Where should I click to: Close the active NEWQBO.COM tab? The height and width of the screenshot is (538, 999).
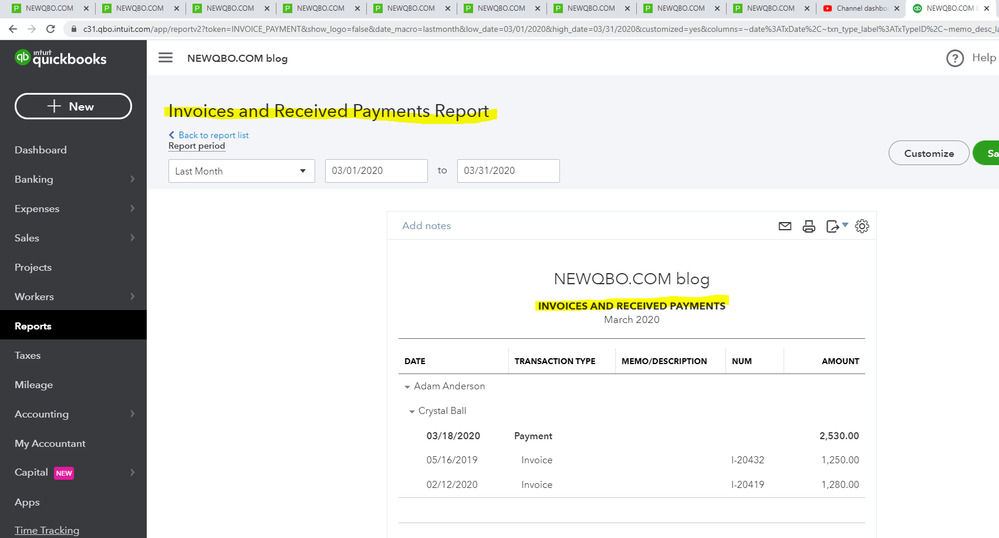point(987,8)
